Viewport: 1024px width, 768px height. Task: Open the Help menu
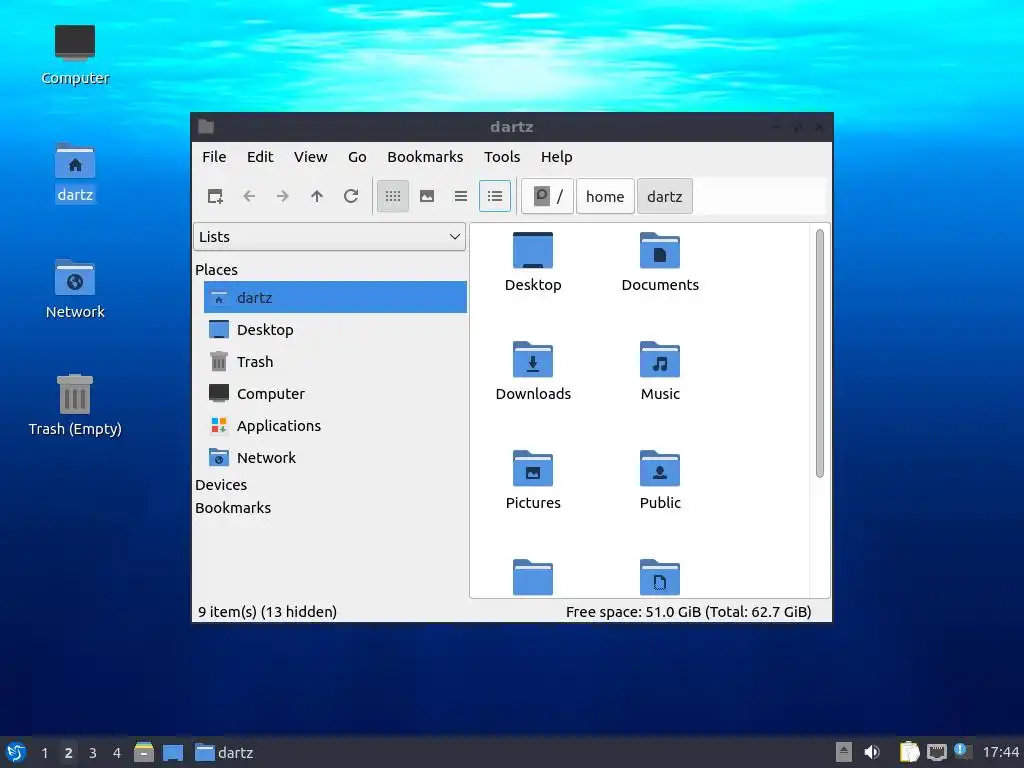click(x=556, y=157)
